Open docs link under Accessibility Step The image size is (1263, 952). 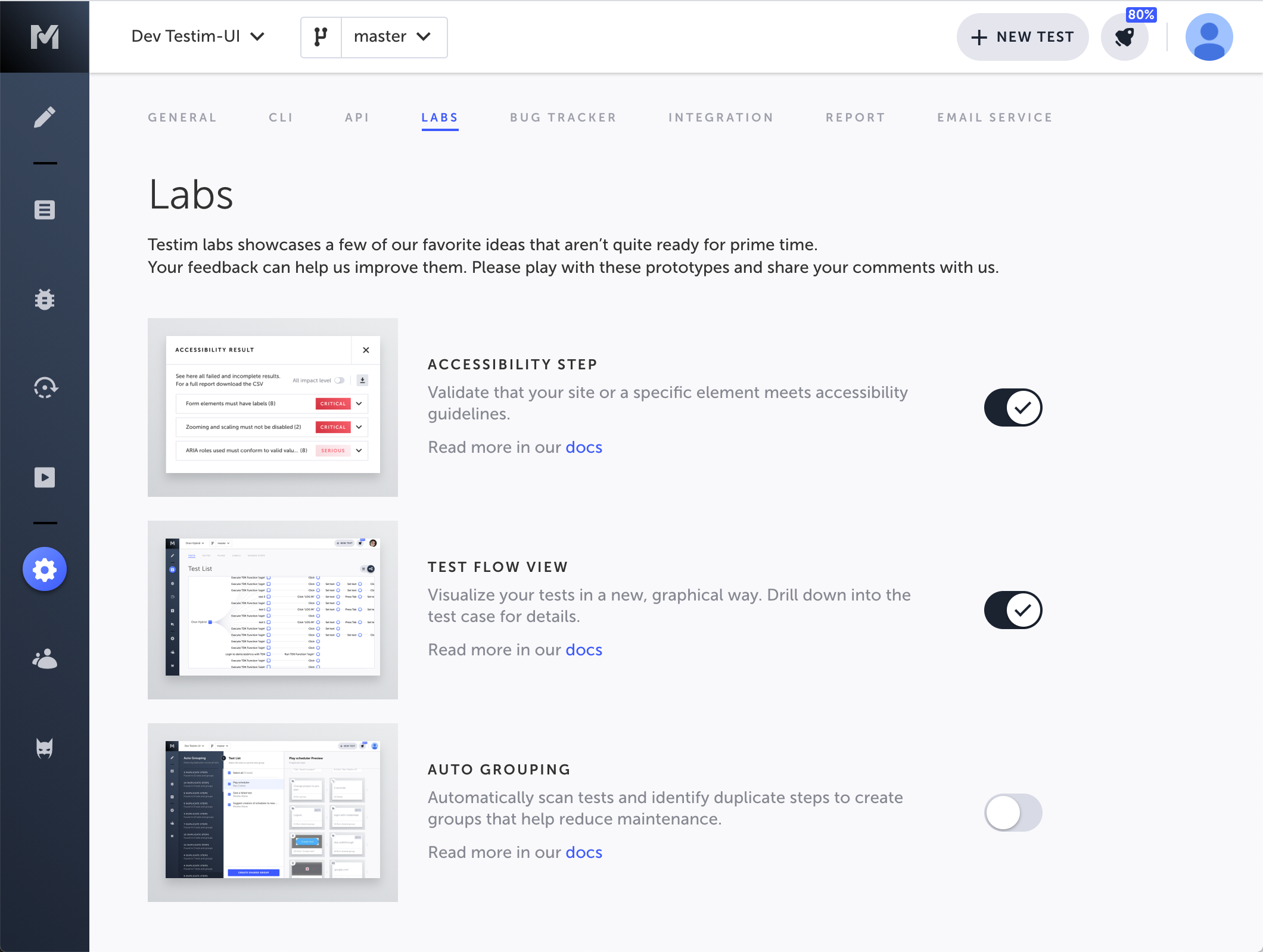tap(583, 447)
